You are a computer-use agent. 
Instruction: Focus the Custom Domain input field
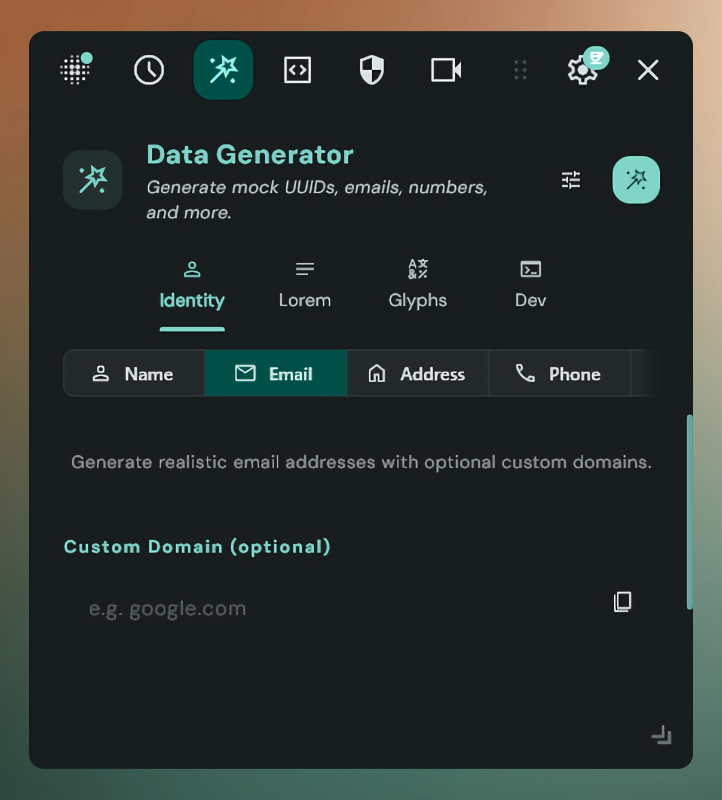337,609
